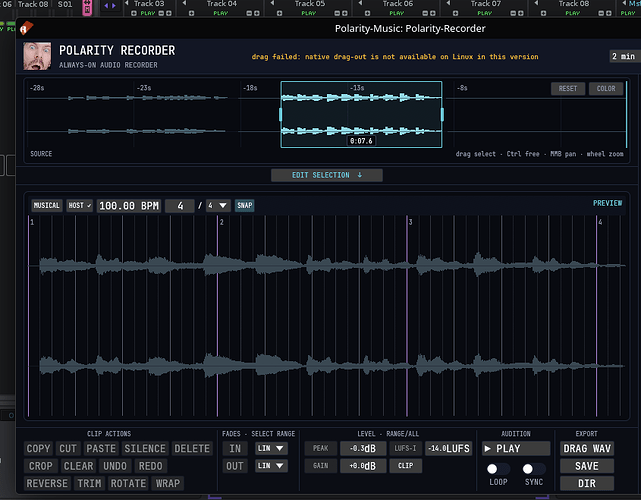
Task: Click the left plus icon under Track 04
Action: click(x=191, y=13)
